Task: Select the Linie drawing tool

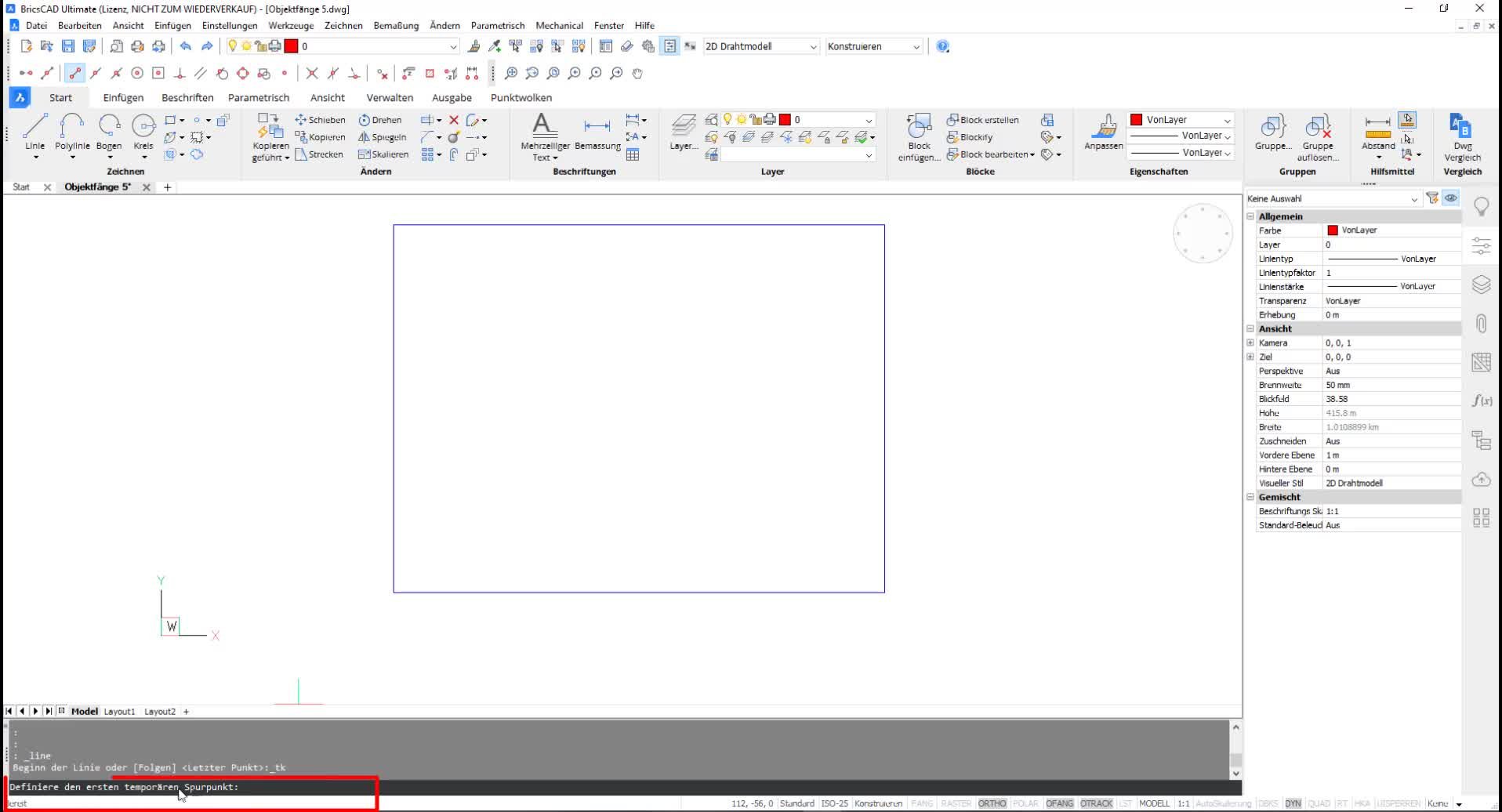Action: click(34, 132)
